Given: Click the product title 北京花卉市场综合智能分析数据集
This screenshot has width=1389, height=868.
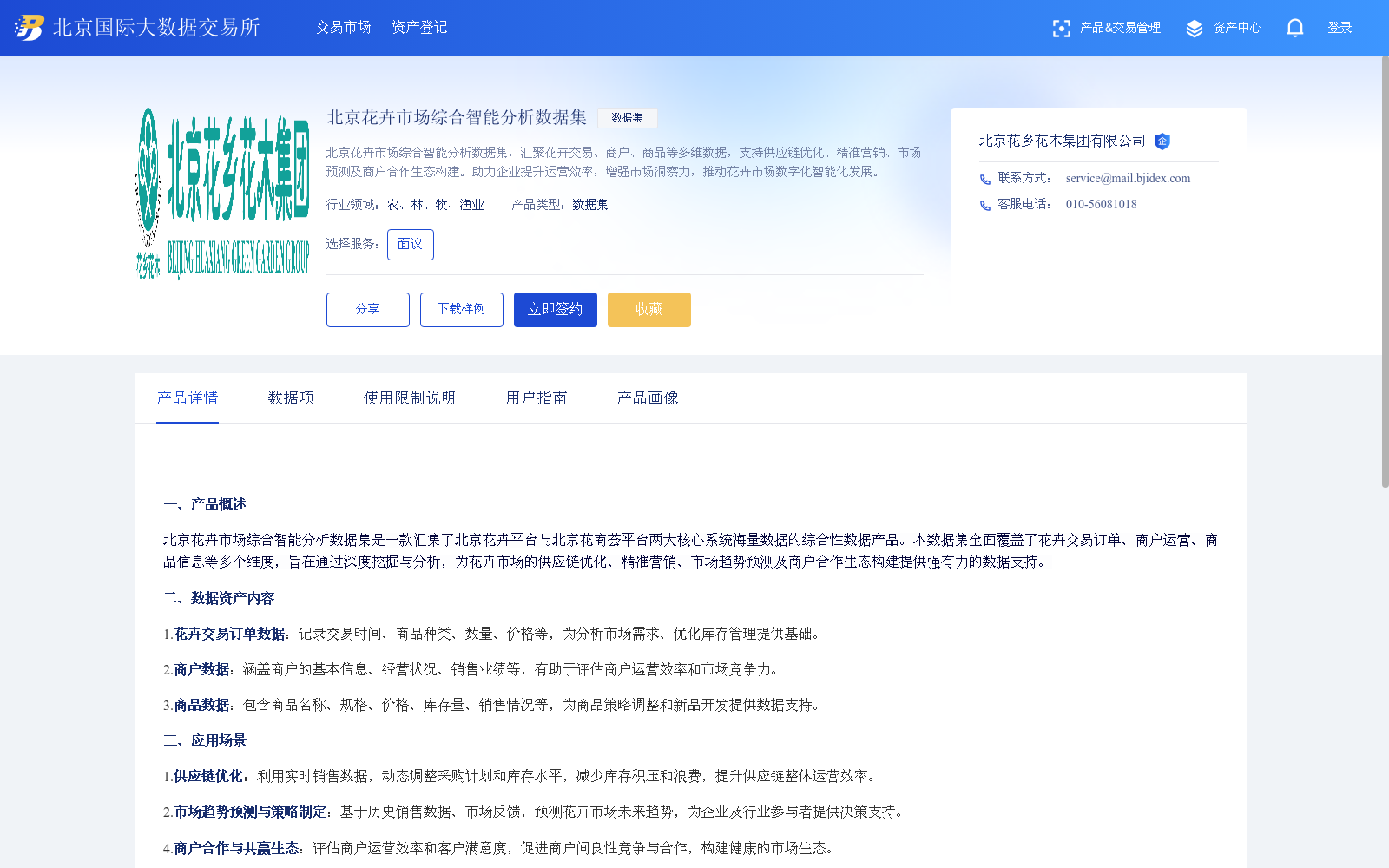Looking at the screenshot, I should pos(457,117).
